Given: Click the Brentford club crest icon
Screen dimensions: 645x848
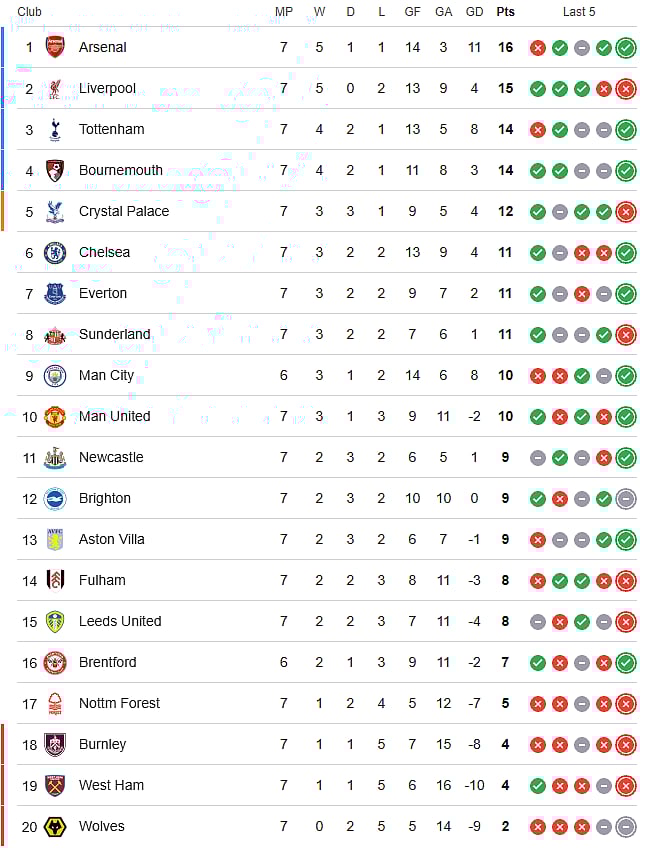Looking at the screenshot, I should click(x=55, y=662).
